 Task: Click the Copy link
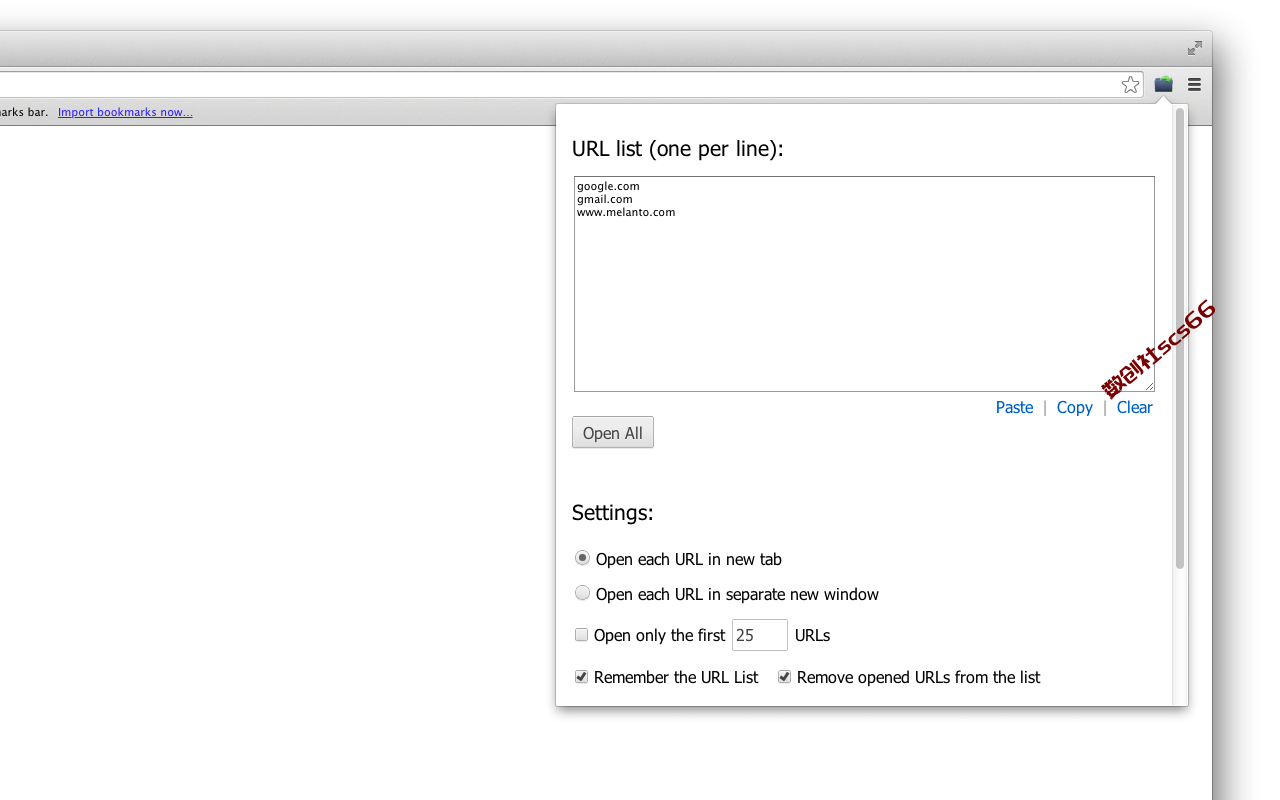click(1074, 407)
